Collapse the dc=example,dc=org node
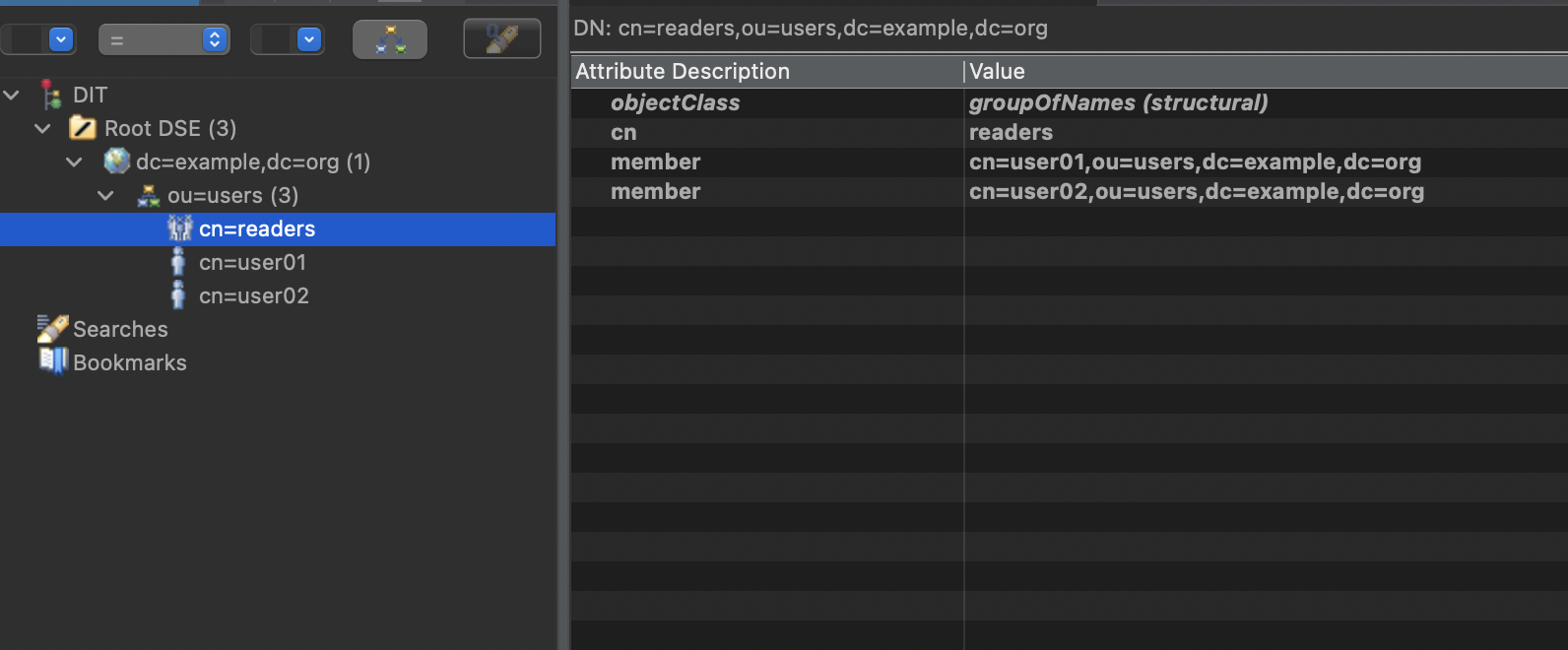1568x650 pixels. tap(74, 162)
